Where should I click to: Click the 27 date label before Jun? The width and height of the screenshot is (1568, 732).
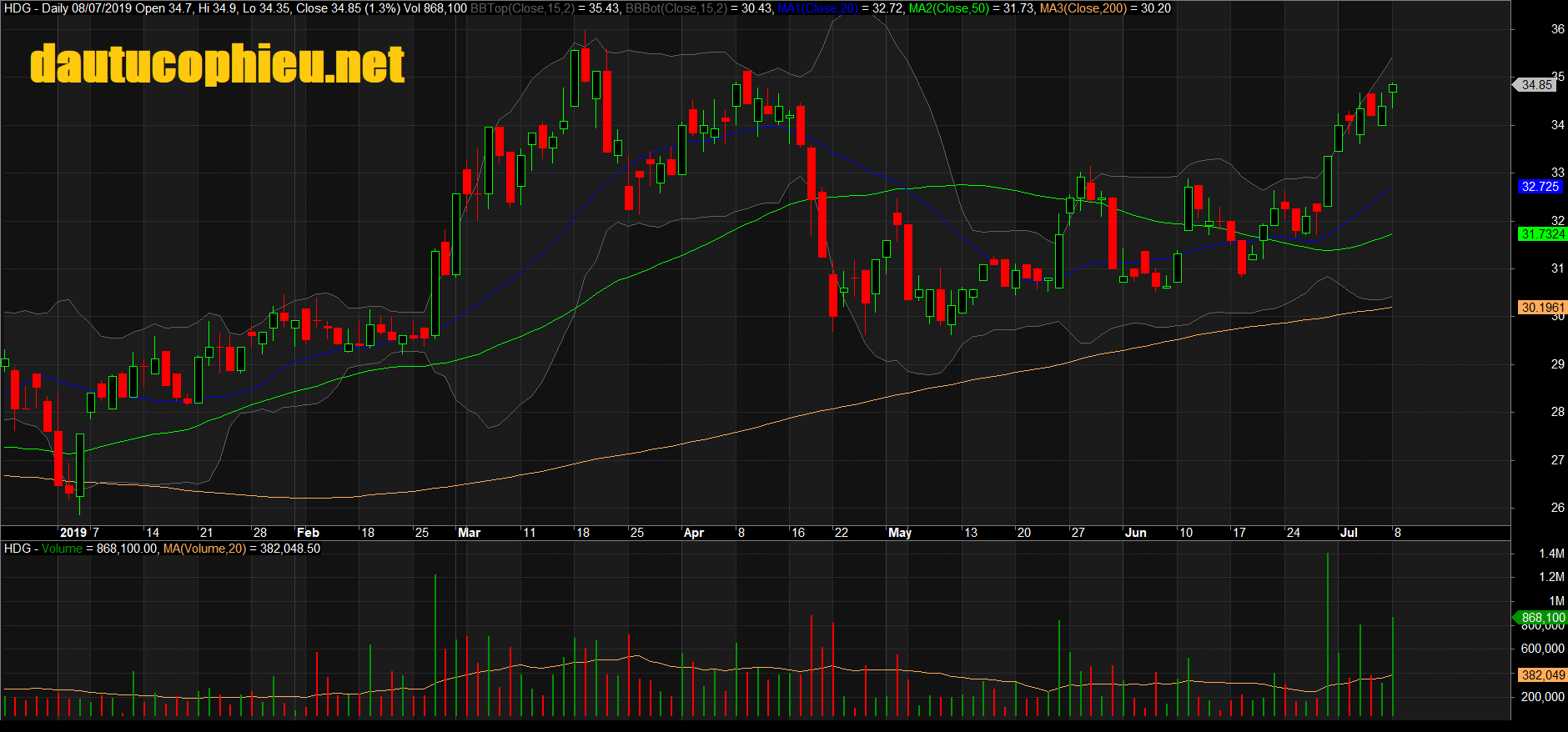(1078, 533)
